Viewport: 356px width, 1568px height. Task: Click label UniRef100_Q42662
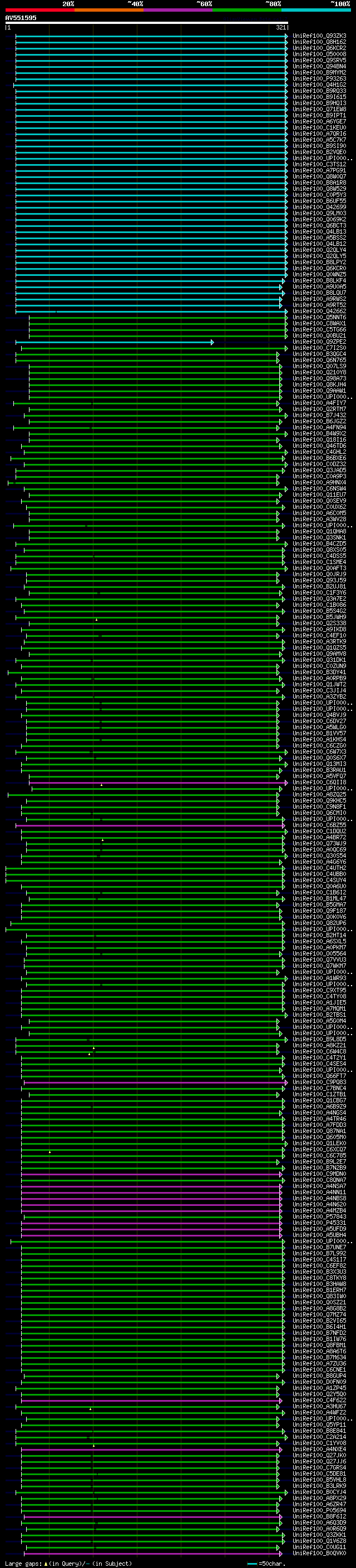click(x=319, y=311)
